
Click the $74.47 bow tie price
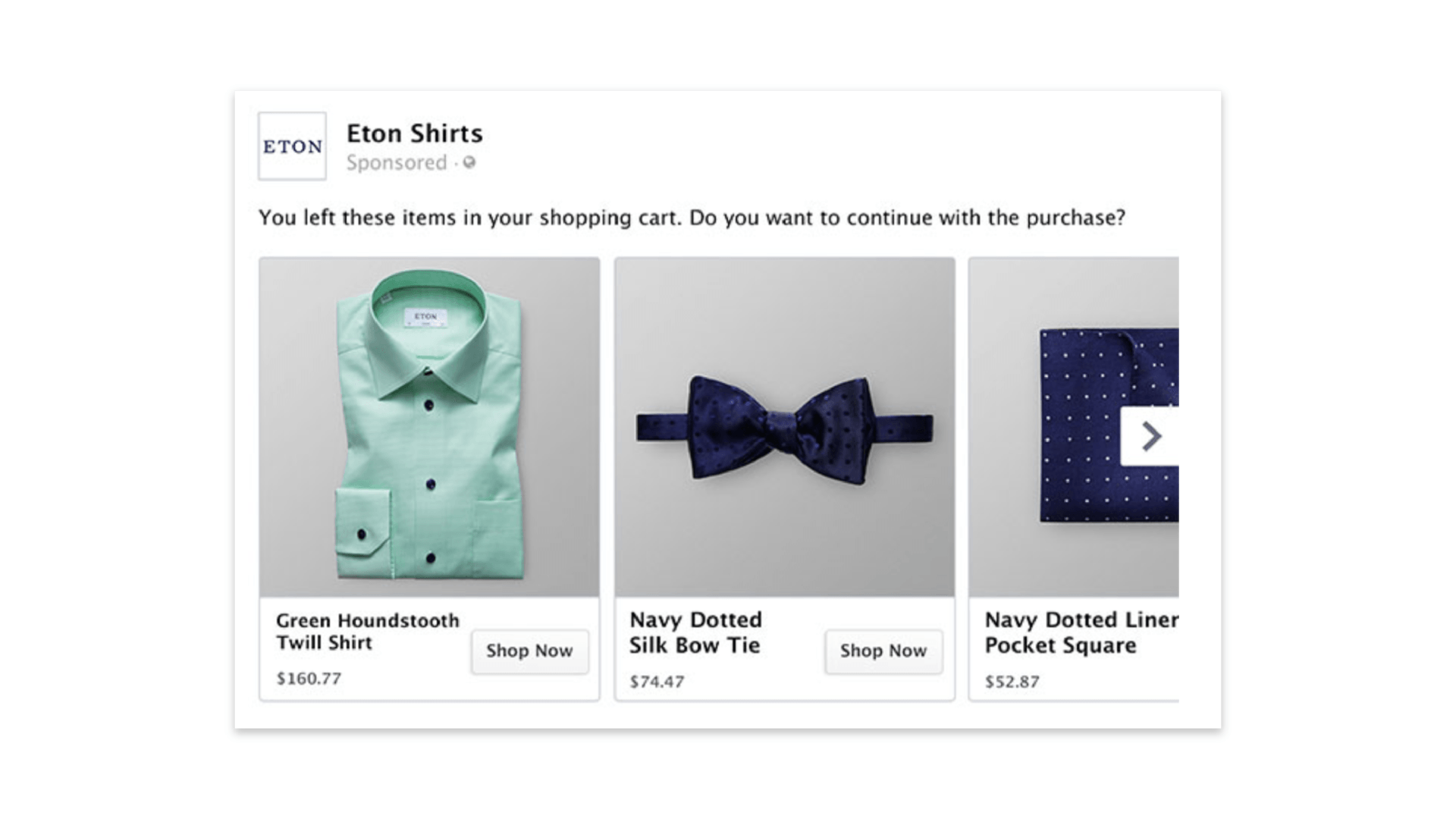click(657, 682)
